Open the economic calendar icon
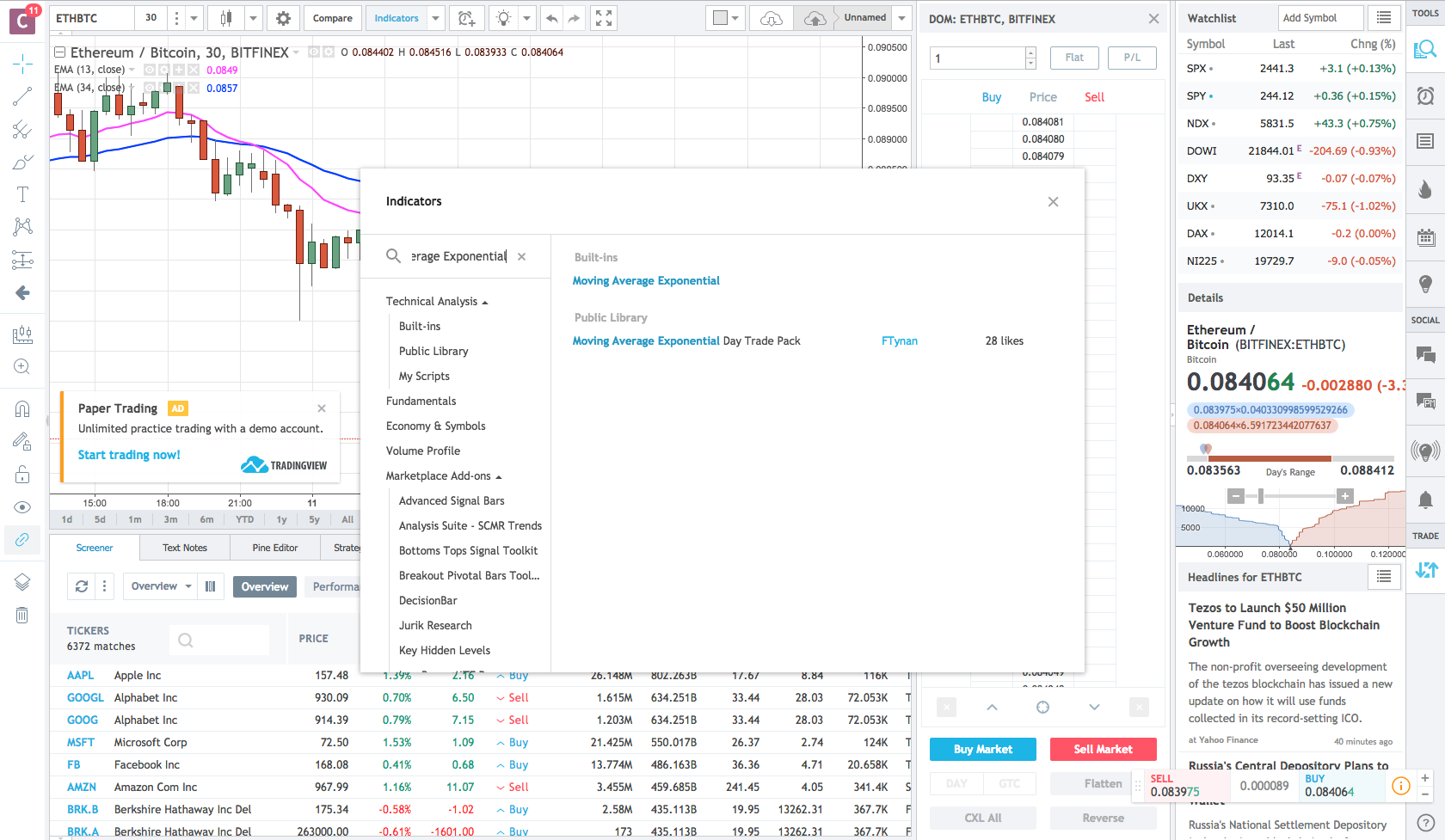The width and height of the screenshot is (1445, 840). click(1425, 236)
